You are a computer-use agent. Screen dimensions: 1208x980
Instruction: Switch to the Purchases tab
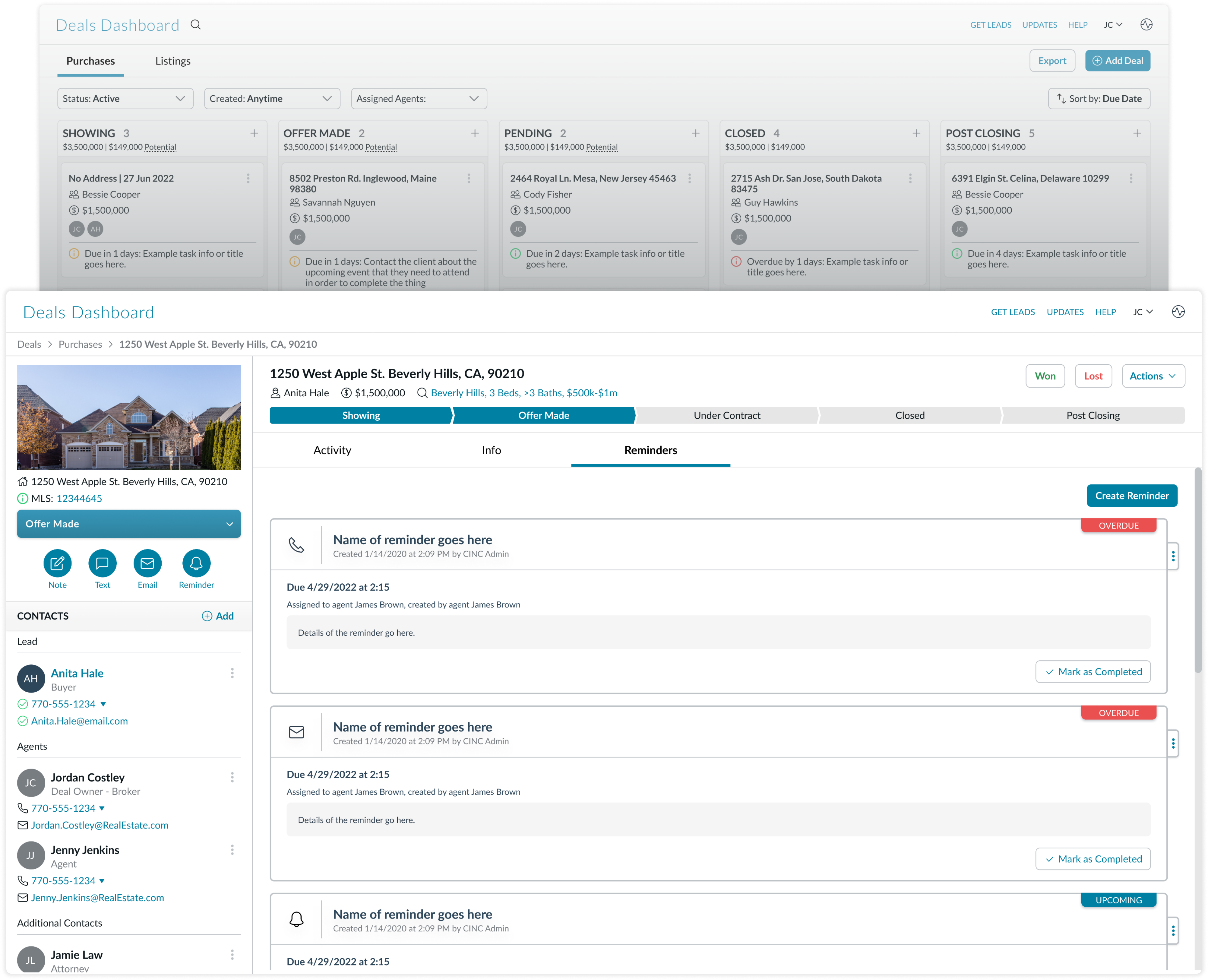(x=90, y=61)
